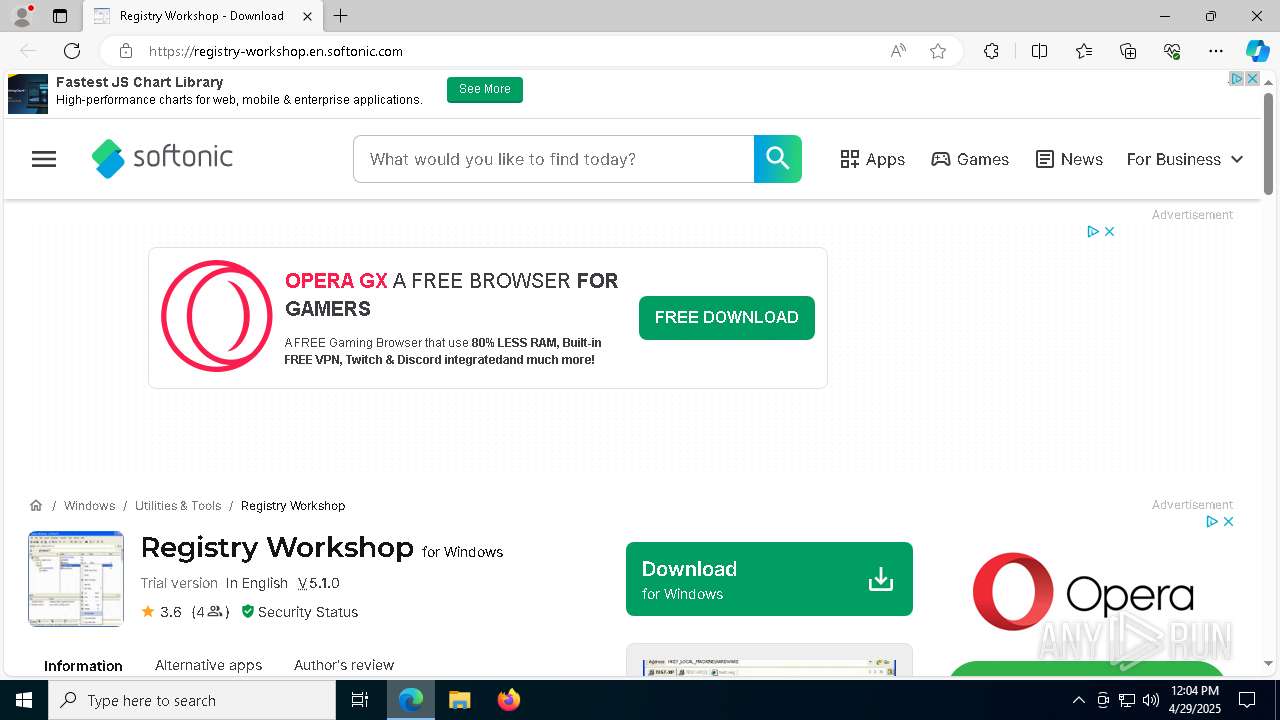Open the Games section
Screen dimensions: 1280x720
click(x=970, y=159)
